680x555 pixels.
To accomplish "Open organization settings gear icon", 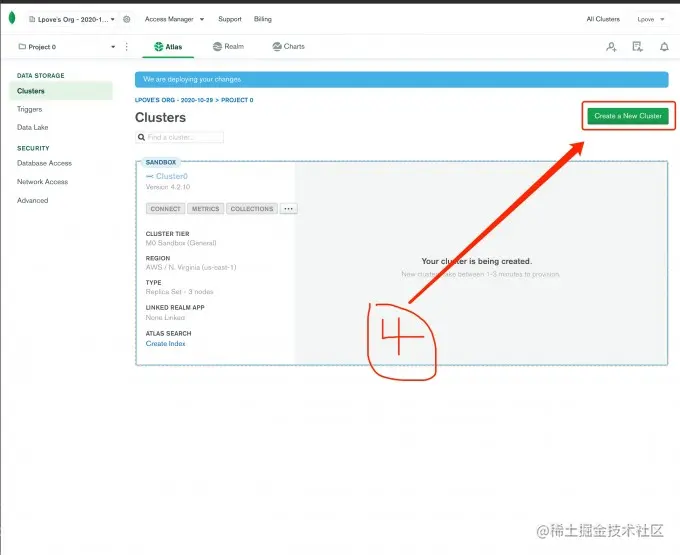I will click(127, 19).
